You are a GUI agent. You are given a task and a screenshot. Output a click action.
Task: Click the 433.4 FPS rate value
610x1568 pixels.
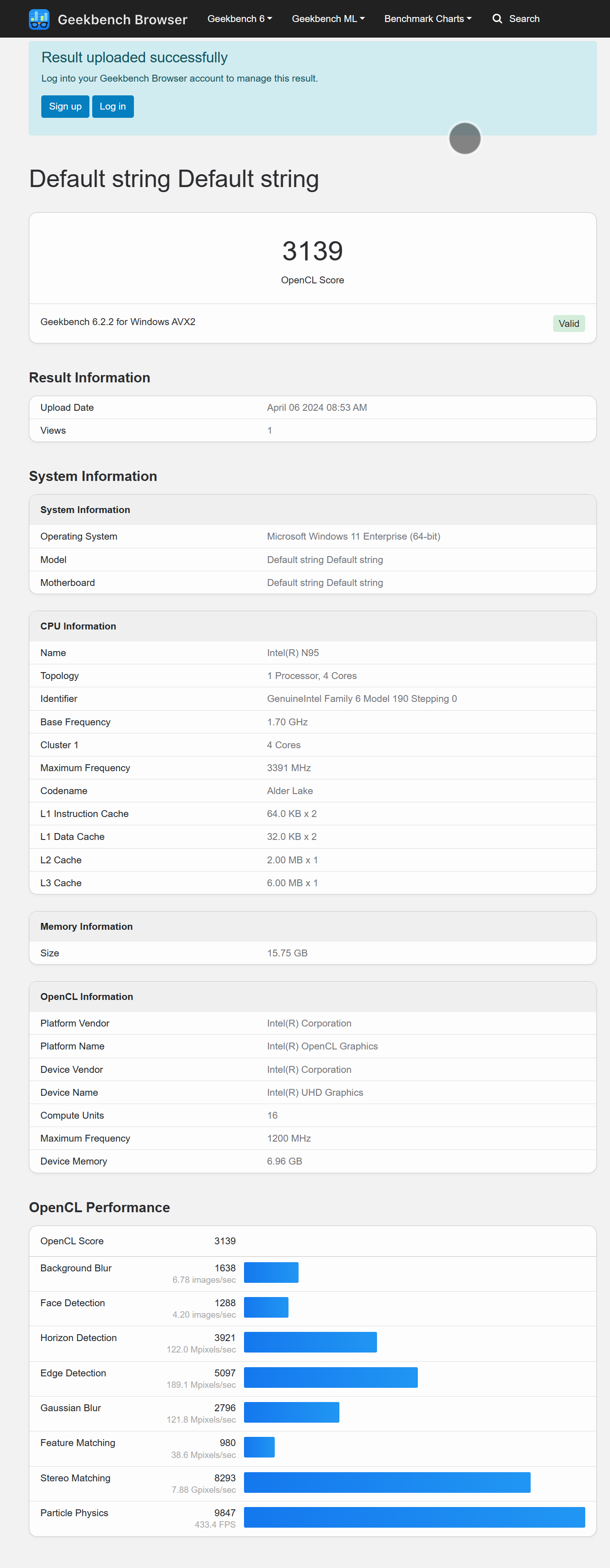coord(215,1525)
